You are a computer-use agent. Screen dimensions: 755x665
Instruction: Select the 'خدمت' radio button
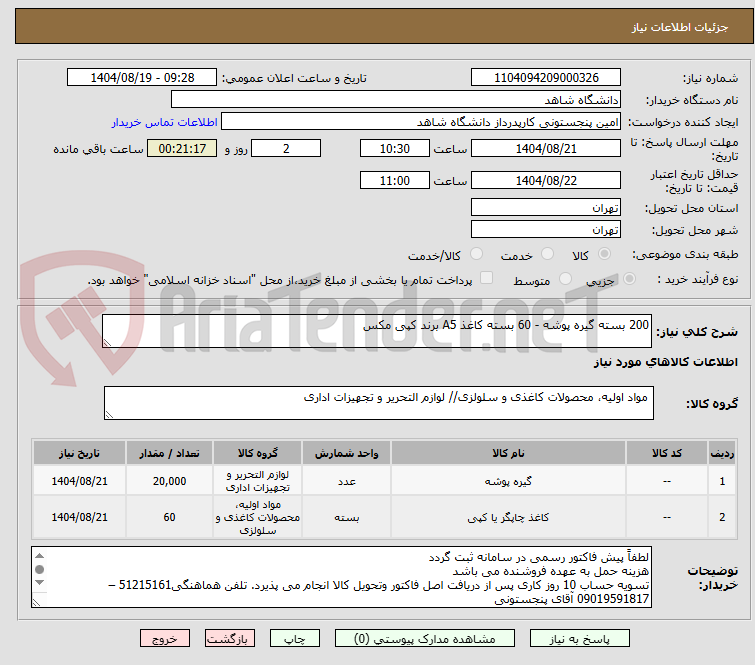point(547,254)
